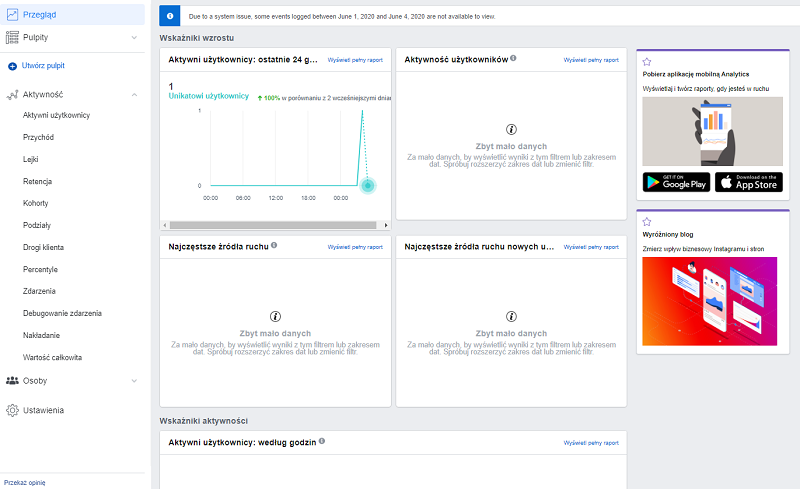Click the Przegląd chart icon
Image resolution: width=800 pixels, height=489 pixels.
point(12,15)
